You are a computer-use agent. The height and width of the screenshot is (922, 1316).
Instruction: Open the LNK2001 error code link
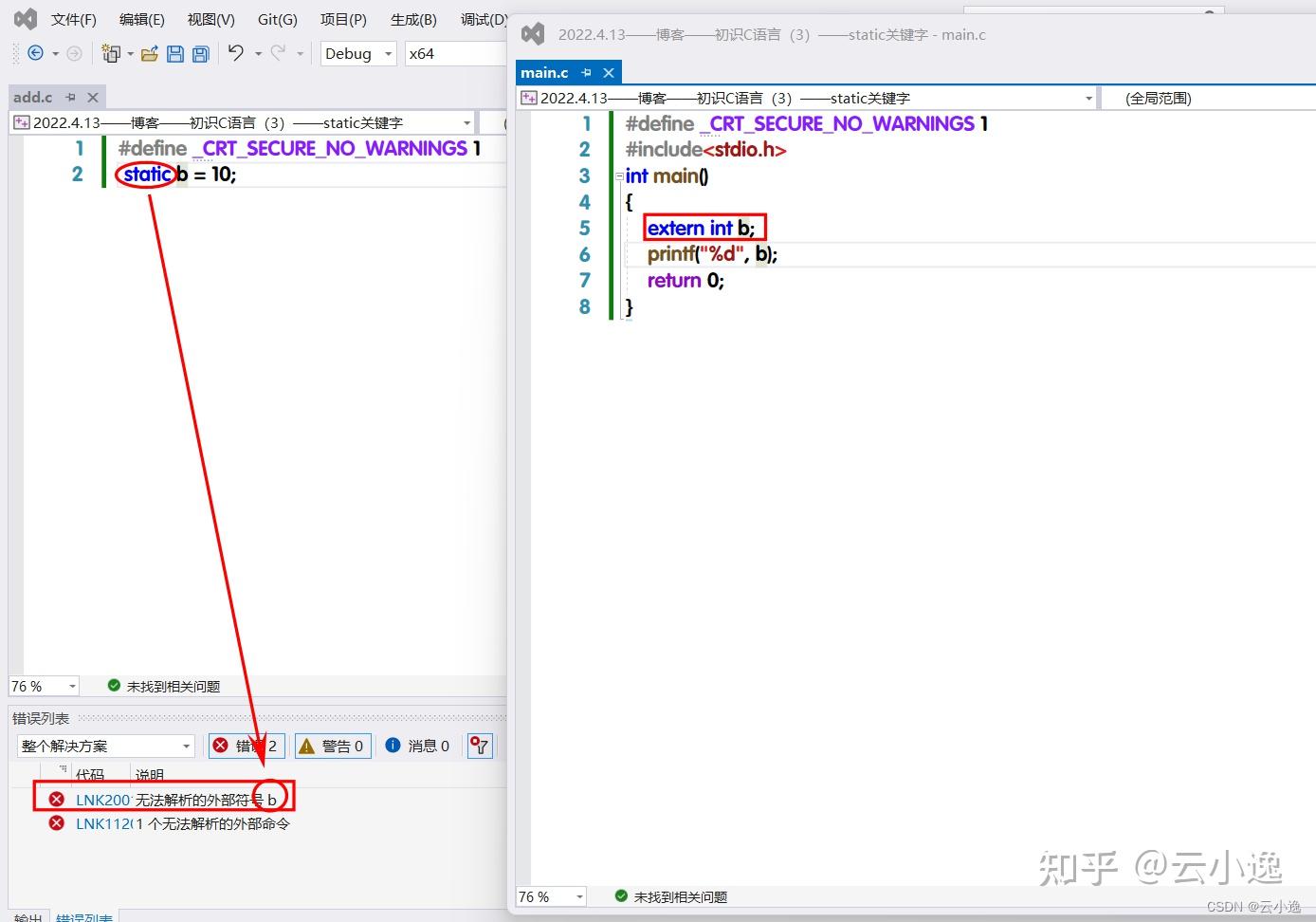click(102, 800)
